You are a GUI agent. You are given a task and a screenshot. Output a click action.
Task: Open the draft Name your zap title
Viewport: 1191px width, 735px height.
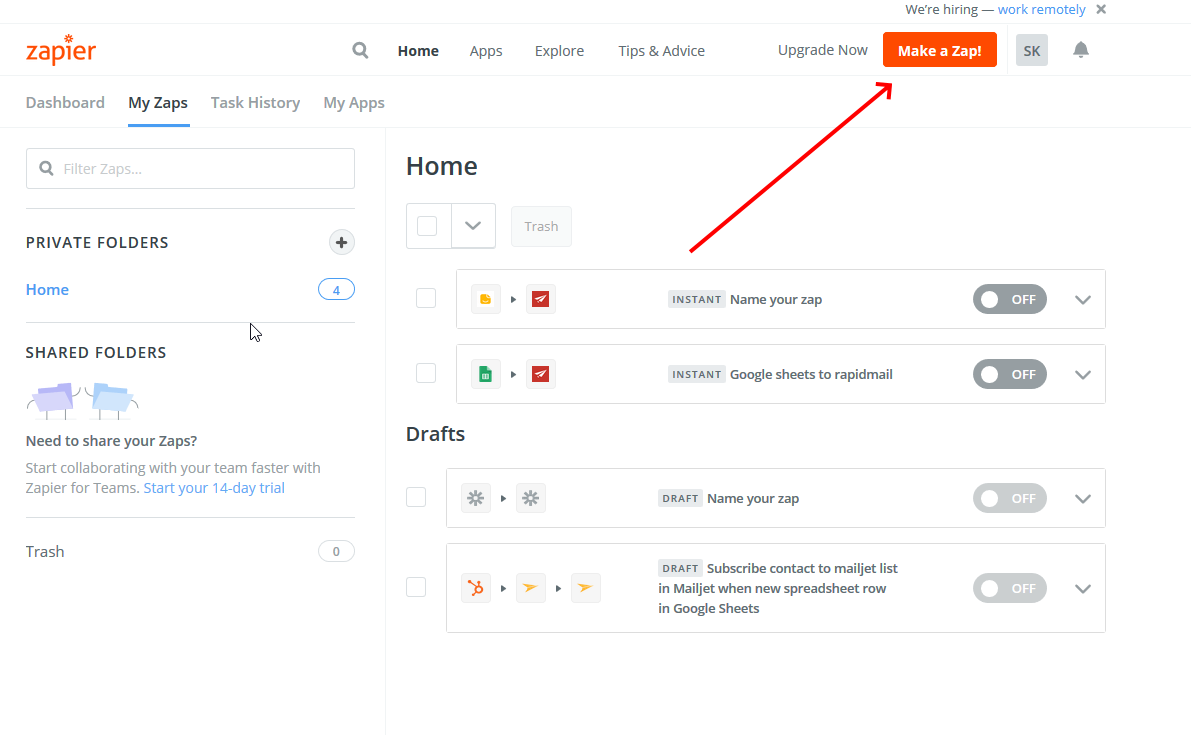coord(753,498)
